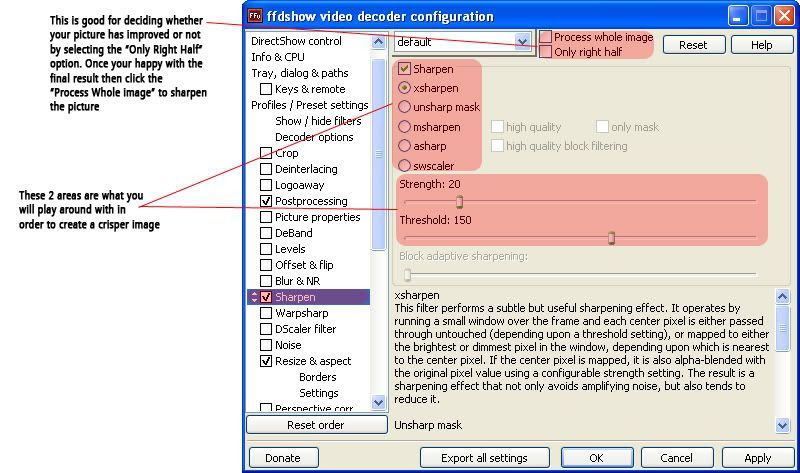The image size is (800, 473).
Task: Select the msharpen radio option
Action: (x=404, y=127)
